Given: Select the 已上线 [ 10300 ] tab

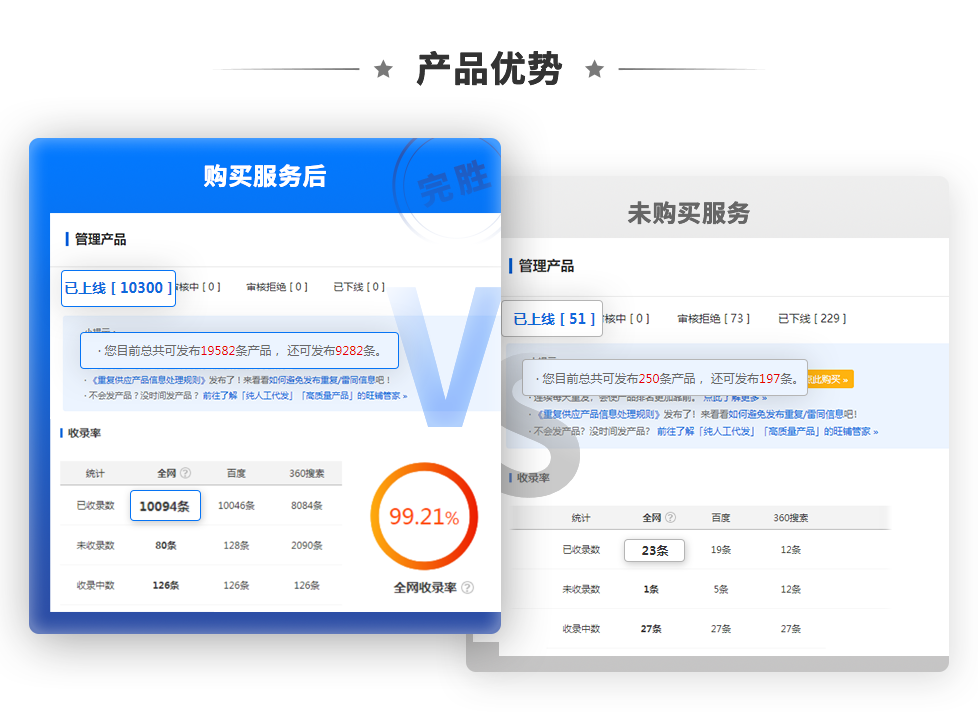Looking at the screenshot, I should coord(119,288).
